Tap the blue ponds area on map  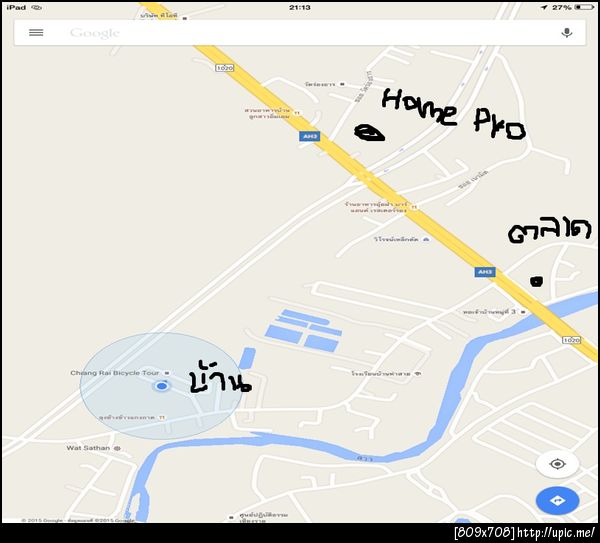click(303, 331)
